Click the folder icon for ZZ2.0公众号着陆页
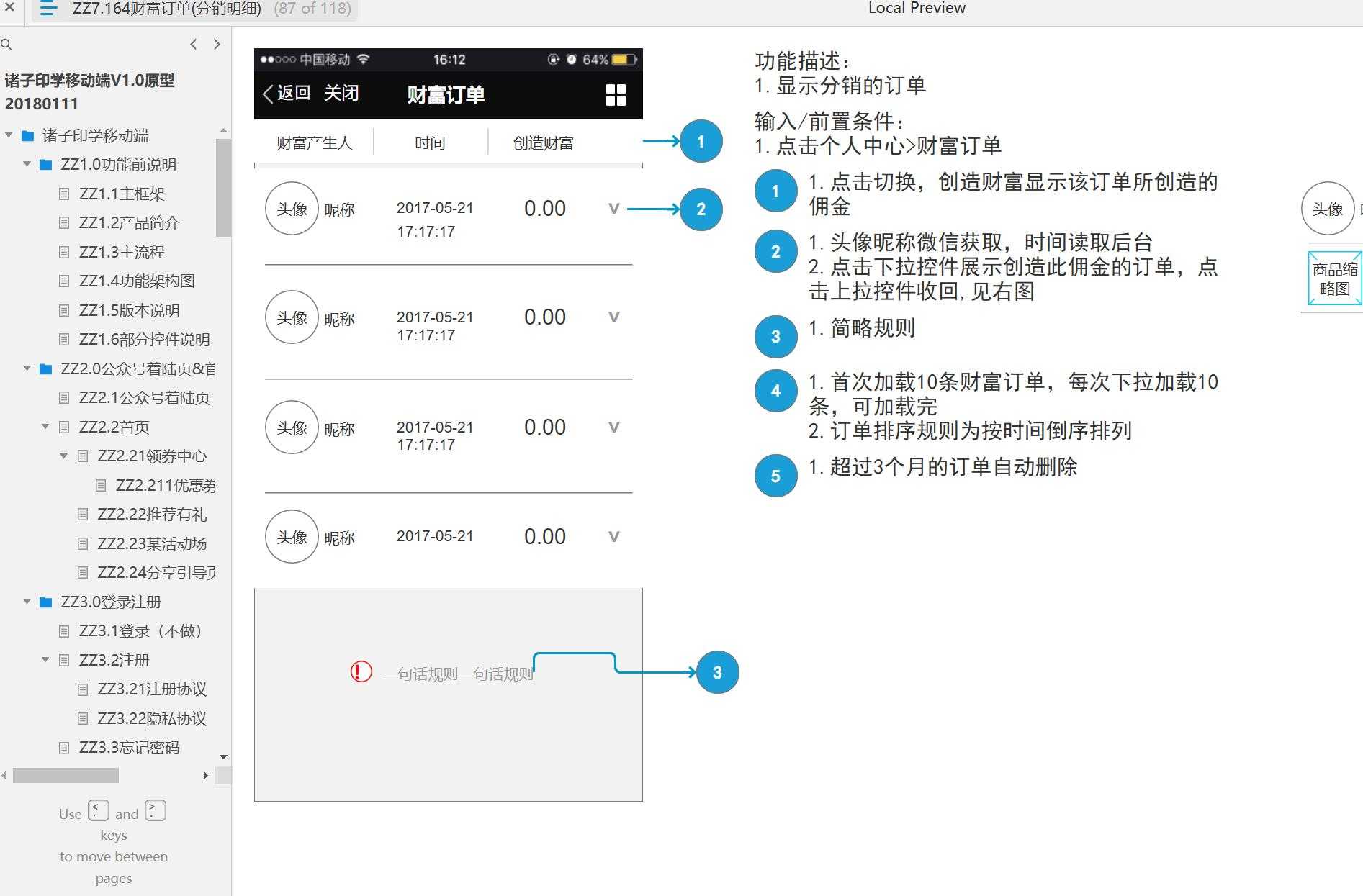1363x896 pixels. (x=45, y=368)
